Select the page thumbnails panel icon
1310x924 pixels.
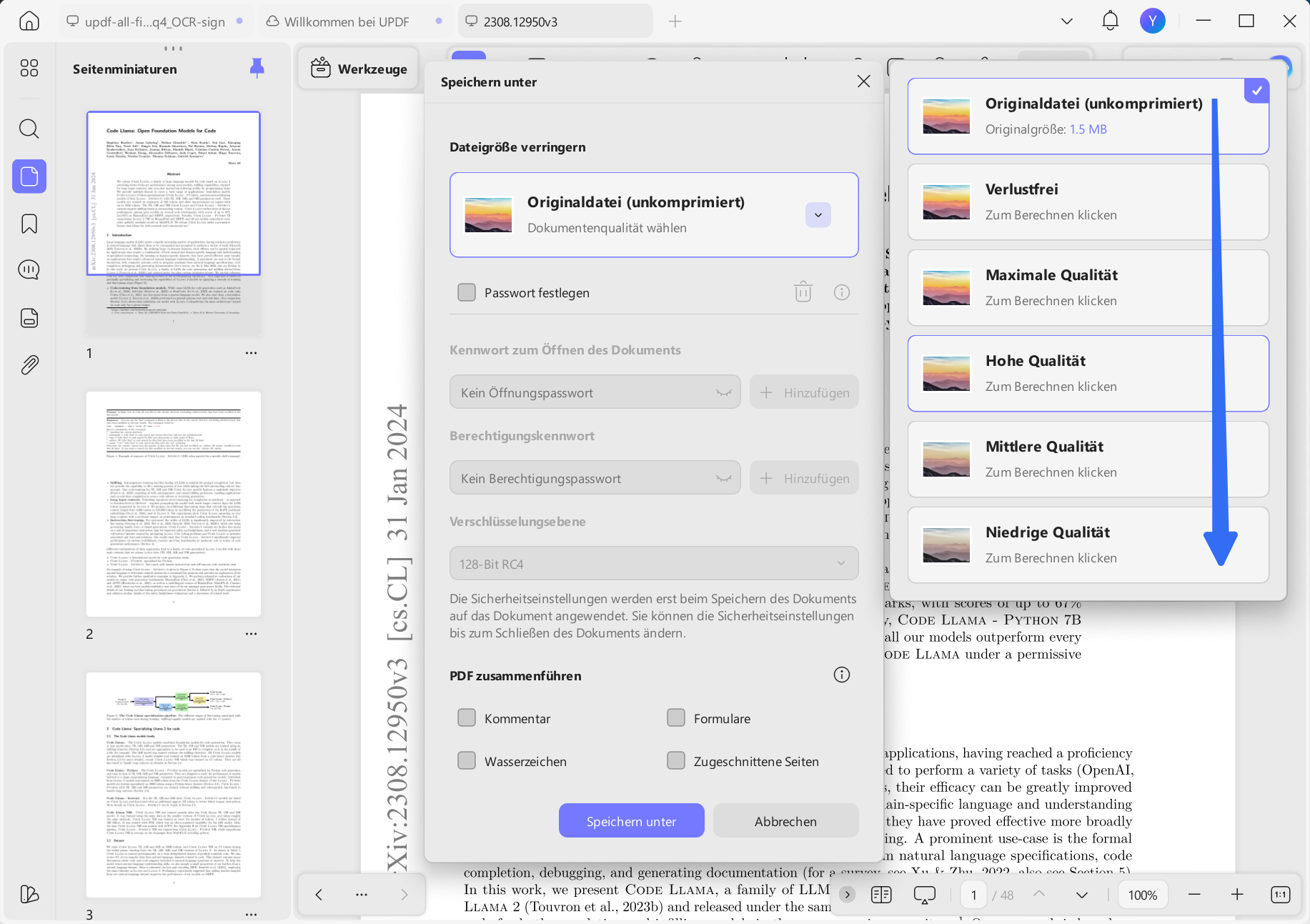[29, 177]
